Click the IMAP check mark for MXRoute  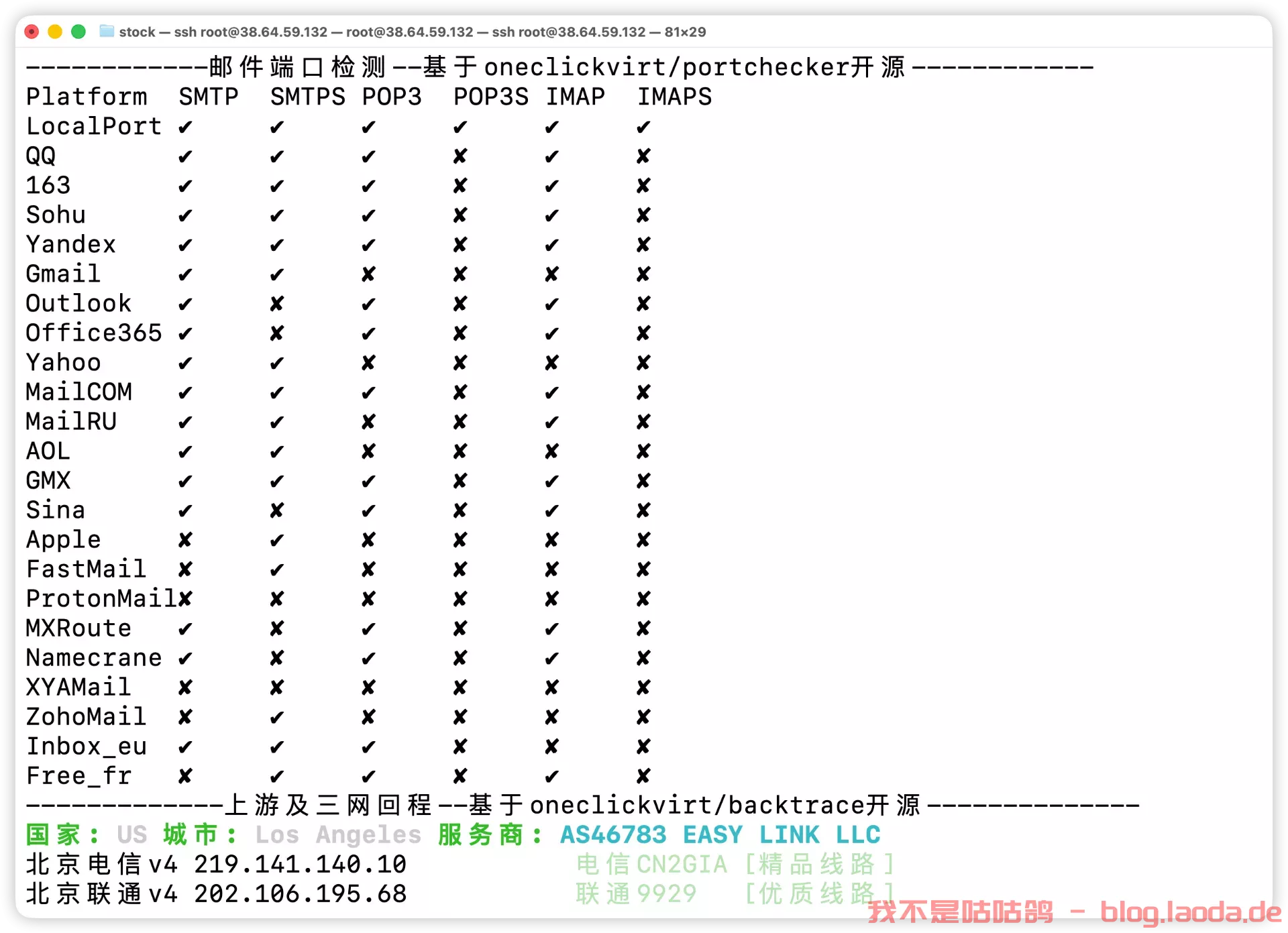(x=551, y=628)
